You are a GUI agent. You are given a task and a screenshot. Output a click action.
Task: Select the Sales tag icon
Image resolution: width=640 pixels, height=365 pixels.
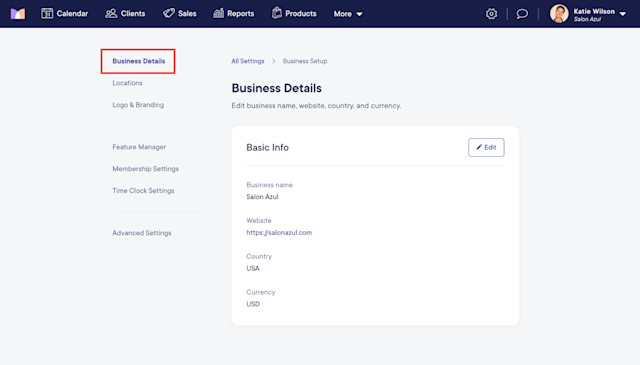[169, 13]
